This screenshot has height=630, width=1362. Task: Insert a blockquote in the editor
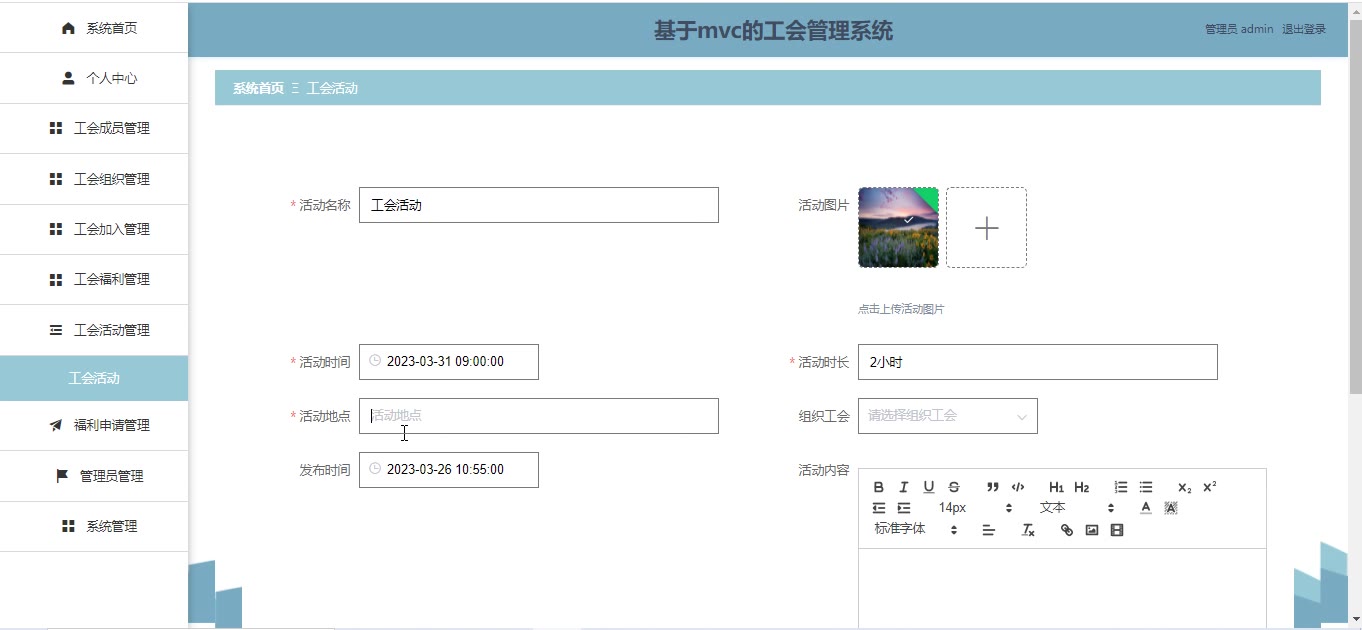(x=992, y=487)
